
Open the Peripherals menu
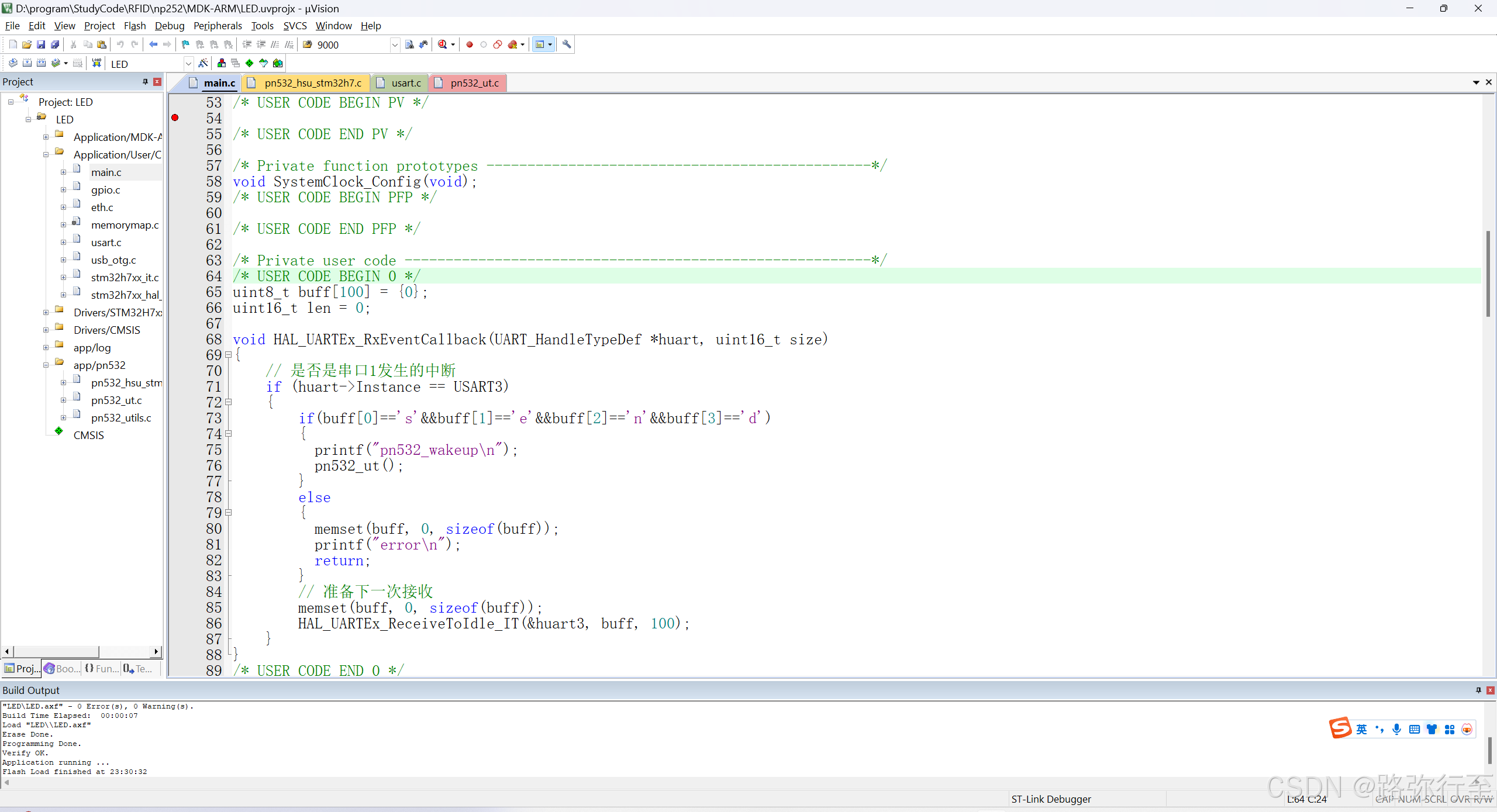tap(218, 26)
